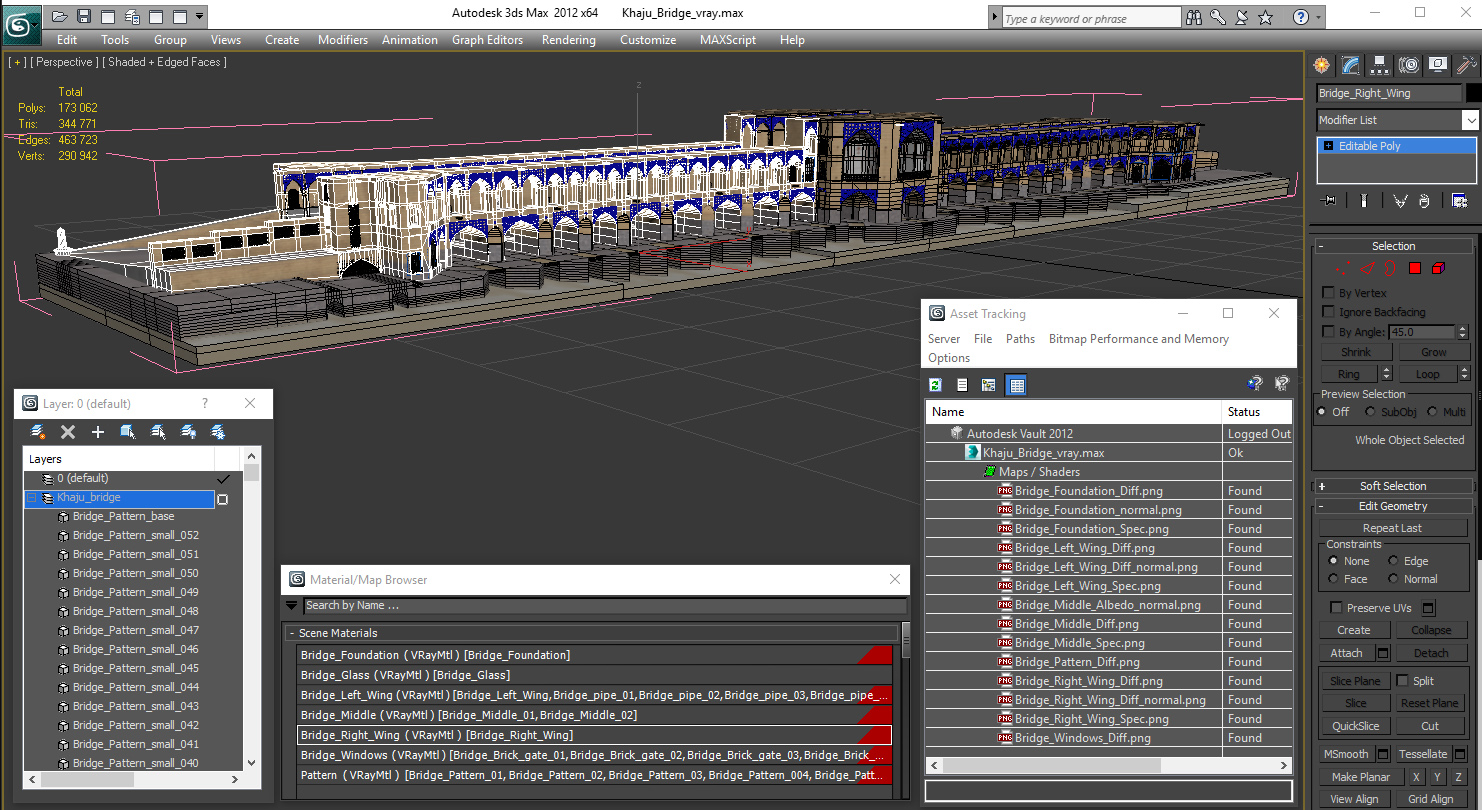Collapse the Scene Materials group

tap(292, 633)
